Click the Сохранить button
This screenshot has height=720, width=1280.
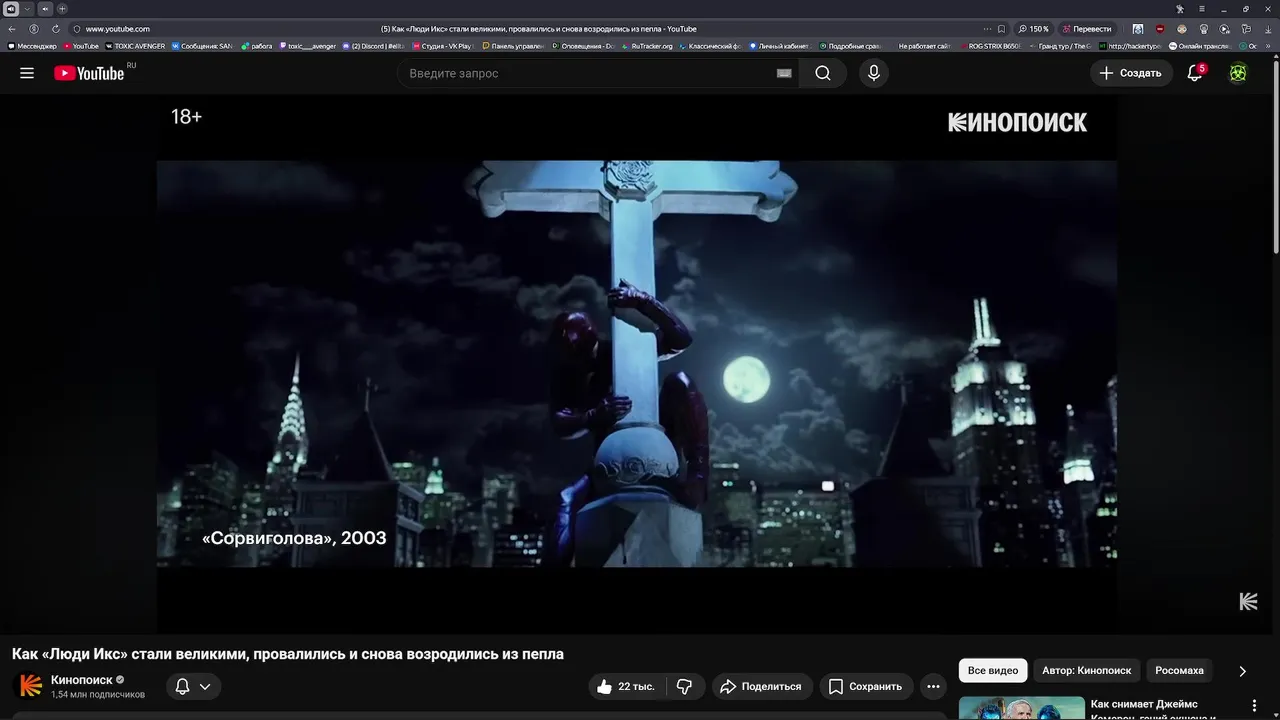(x=866, y=686)
